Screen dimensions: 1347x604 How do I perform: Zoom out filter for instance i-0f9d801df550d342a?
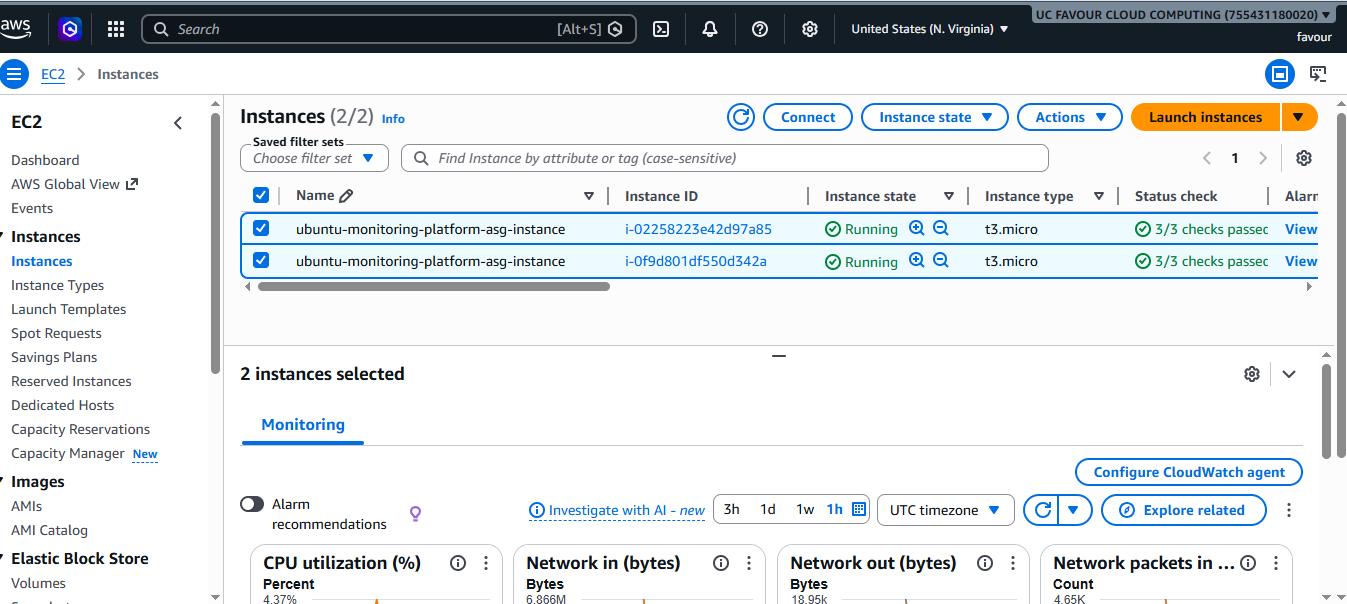(x=941, y=261)
